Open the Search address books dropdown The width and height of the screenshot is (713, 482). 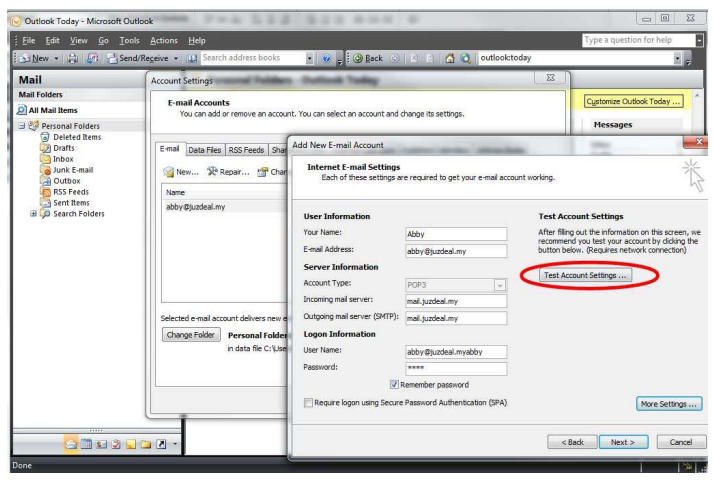coord(310,58)
